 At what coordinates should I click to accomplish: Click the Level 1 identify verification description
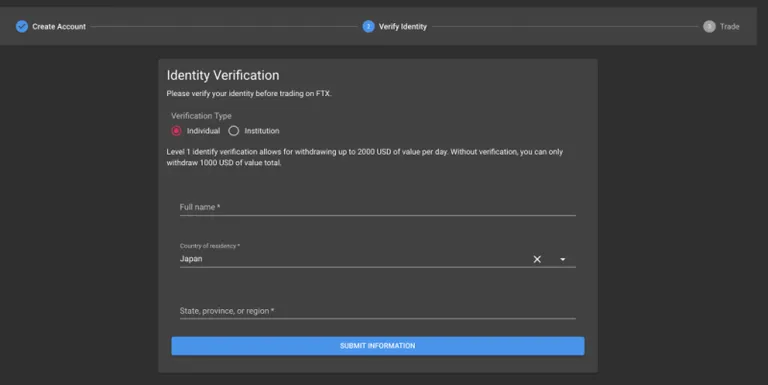[x=364, y=157]
